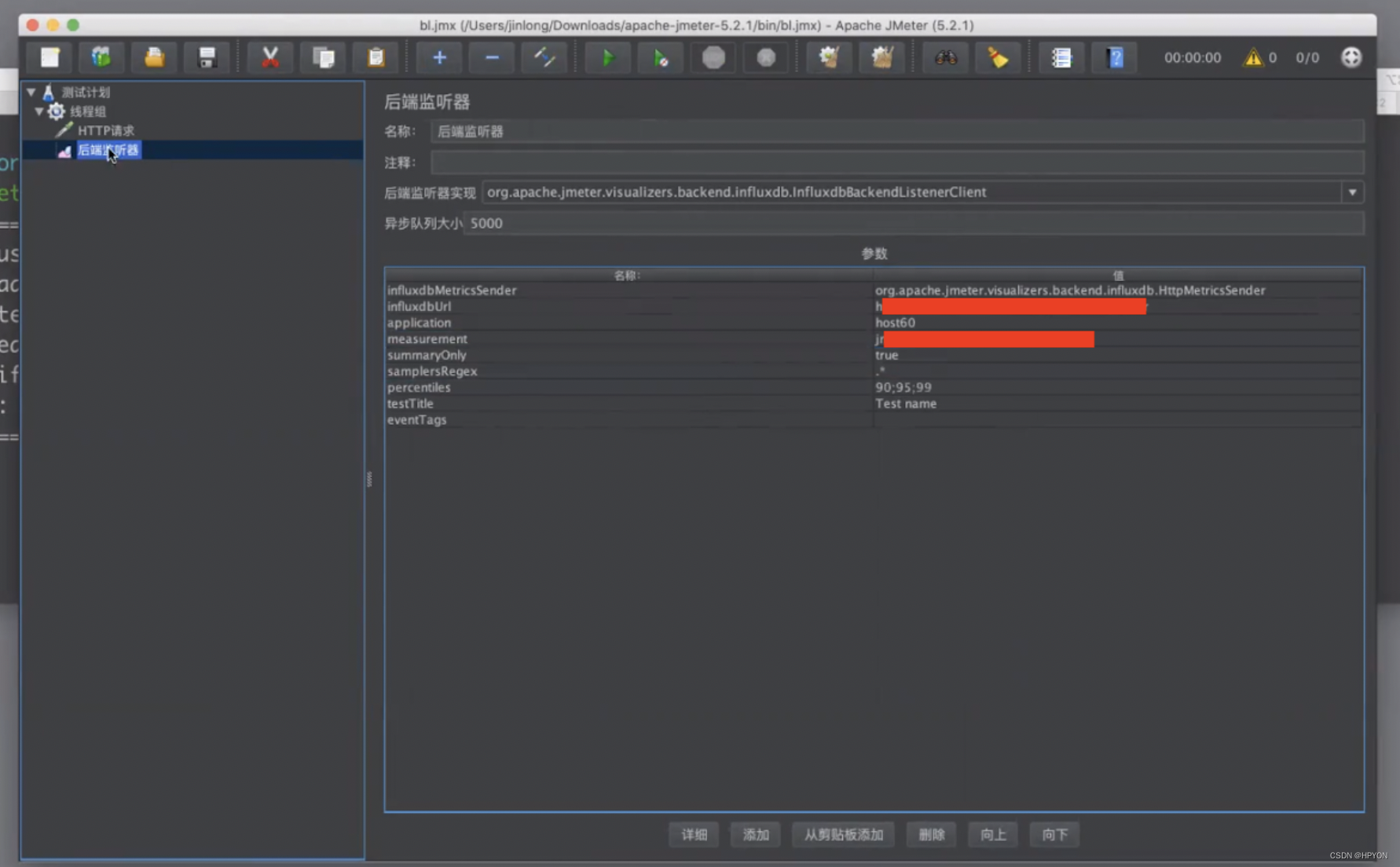Click the Open file folder icon

155,57
